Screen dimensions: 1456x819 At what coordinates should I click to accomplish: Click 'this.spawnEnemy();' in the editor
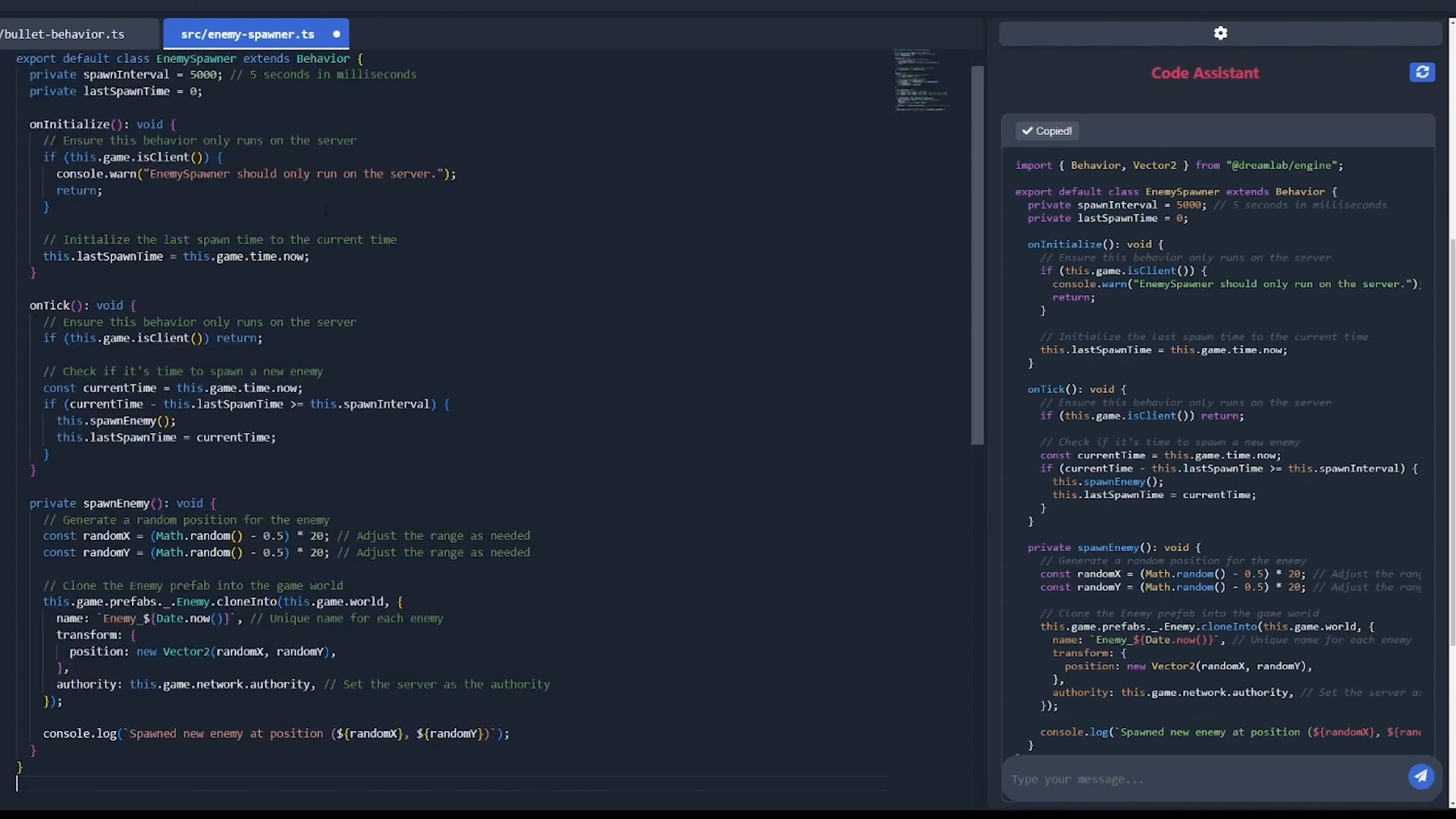(116, 421)
